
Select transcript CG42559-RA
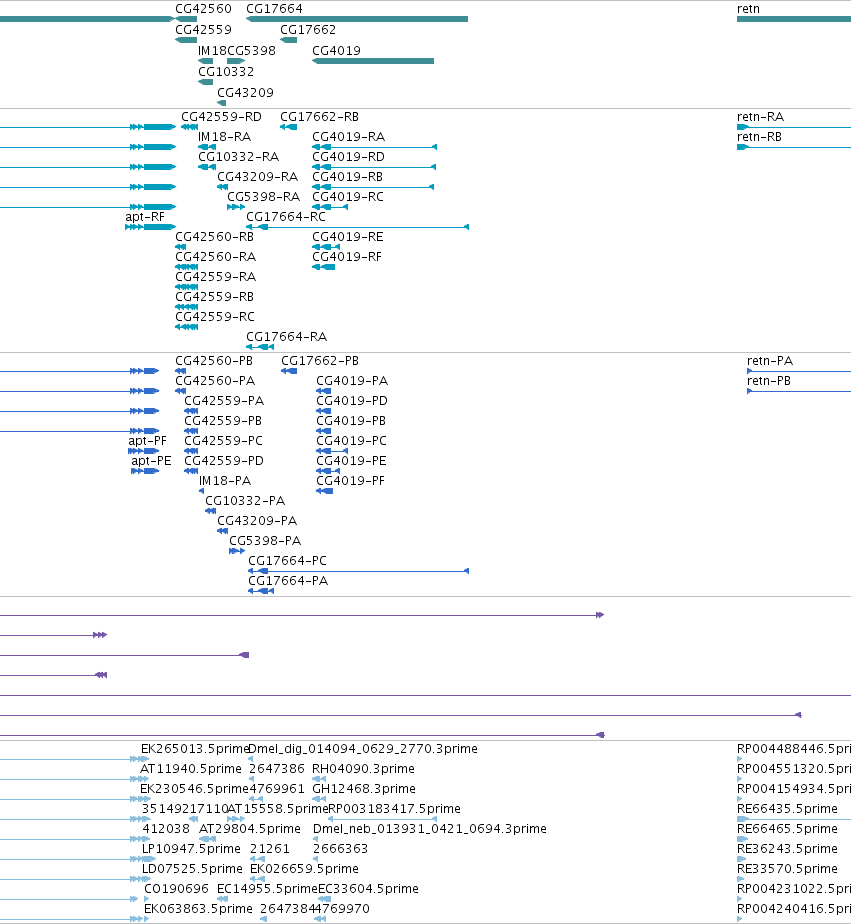pos(216,277)
